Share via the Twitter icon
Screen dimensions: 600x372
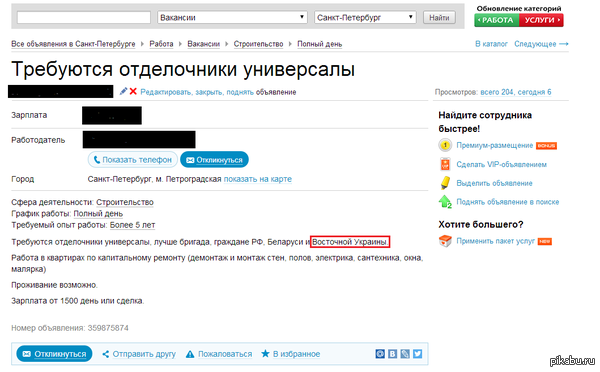[417, 354]
